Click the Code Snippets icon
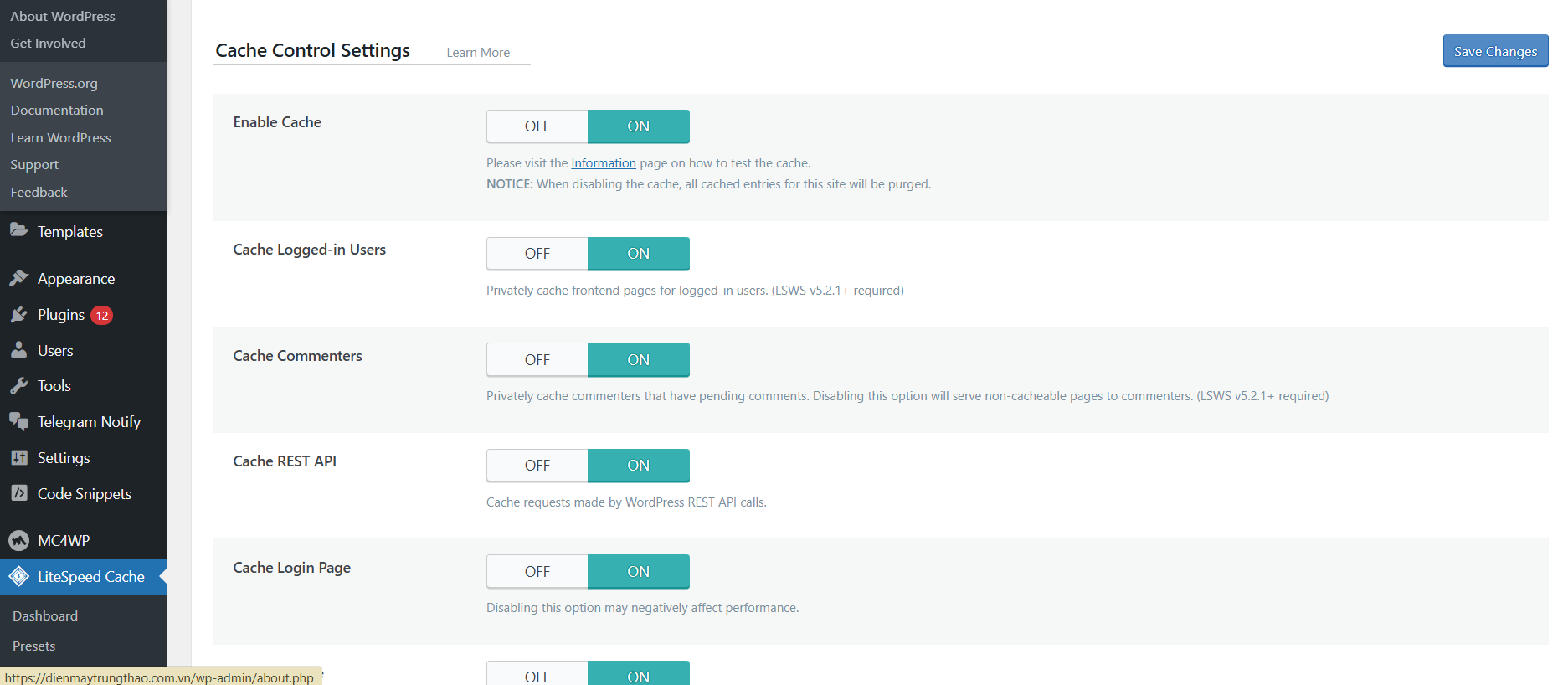The width and height of the screenshot is (1568, 685). pos(18,493)
